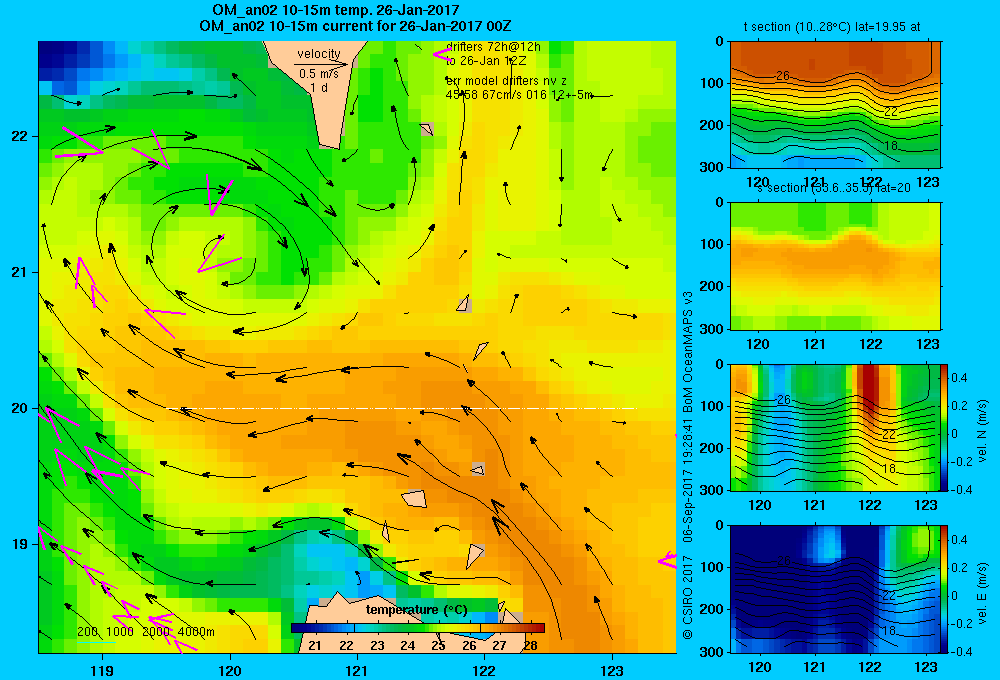Click latitude label 19 on the main map axis
The height and width of the screenshot is (680, 1000).
click(20, 544)
